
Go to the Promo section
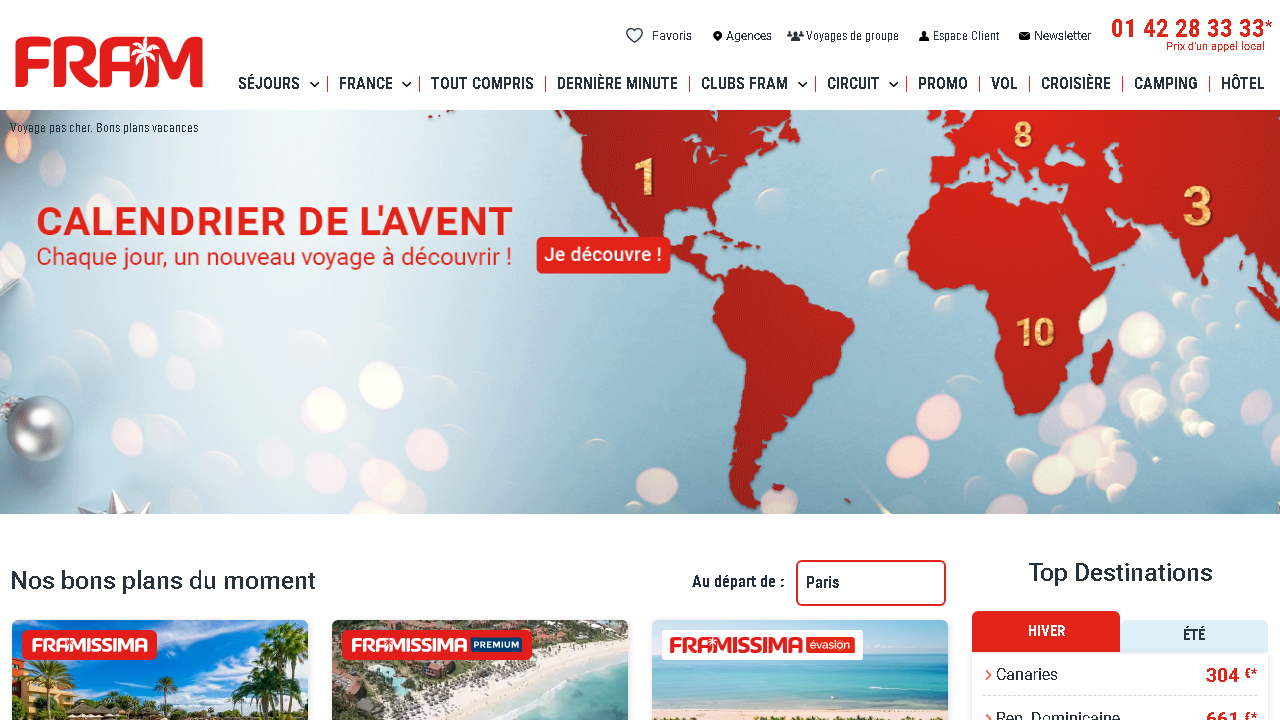coord(943,84)
